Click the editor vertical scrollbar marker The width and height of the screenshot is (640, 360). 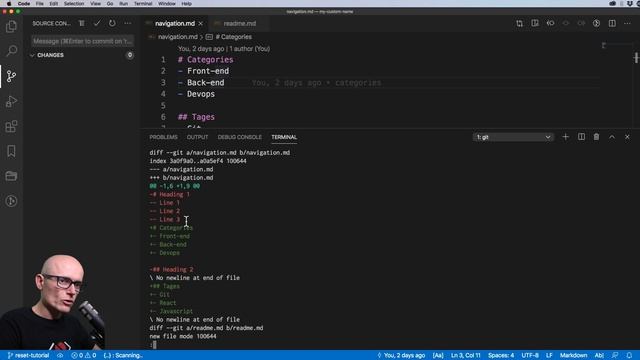(x=636, y=58)
